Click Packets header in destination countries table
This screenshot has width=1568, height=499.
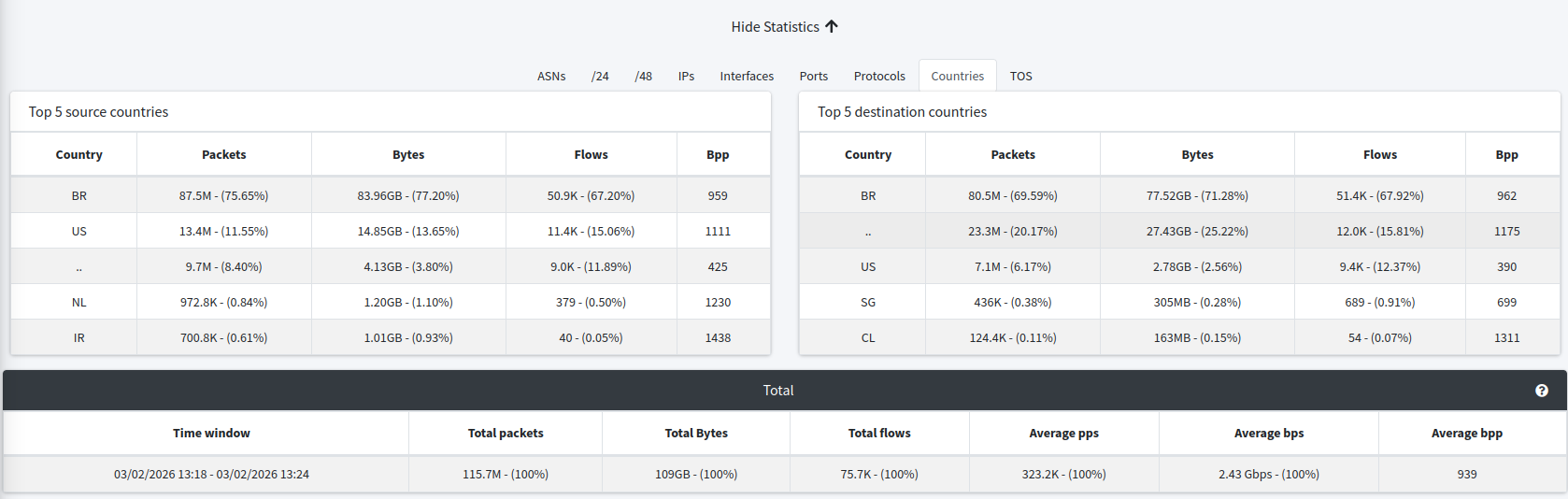point(1013,154)
